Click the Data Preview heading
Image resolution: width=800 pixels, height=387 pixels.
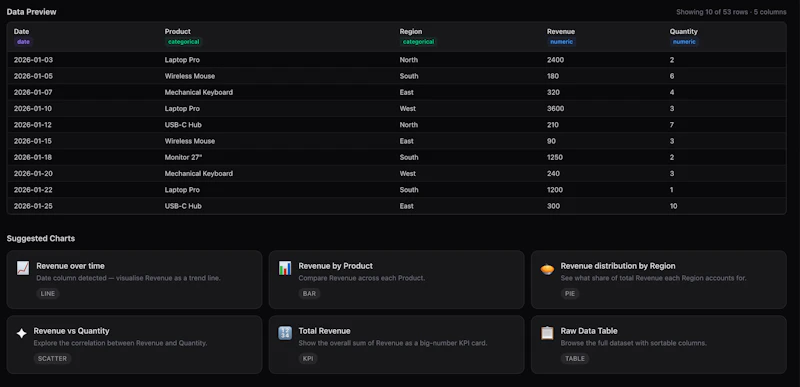click(32, 12)
